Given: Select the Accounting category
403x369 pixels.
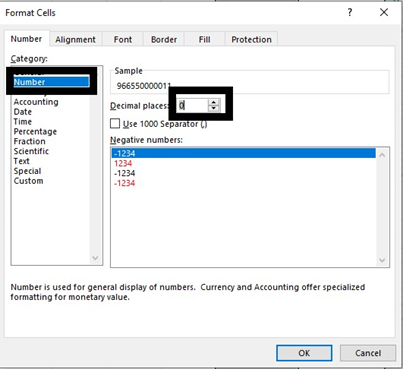Looking at the screenshot, I should pos(36,102).
